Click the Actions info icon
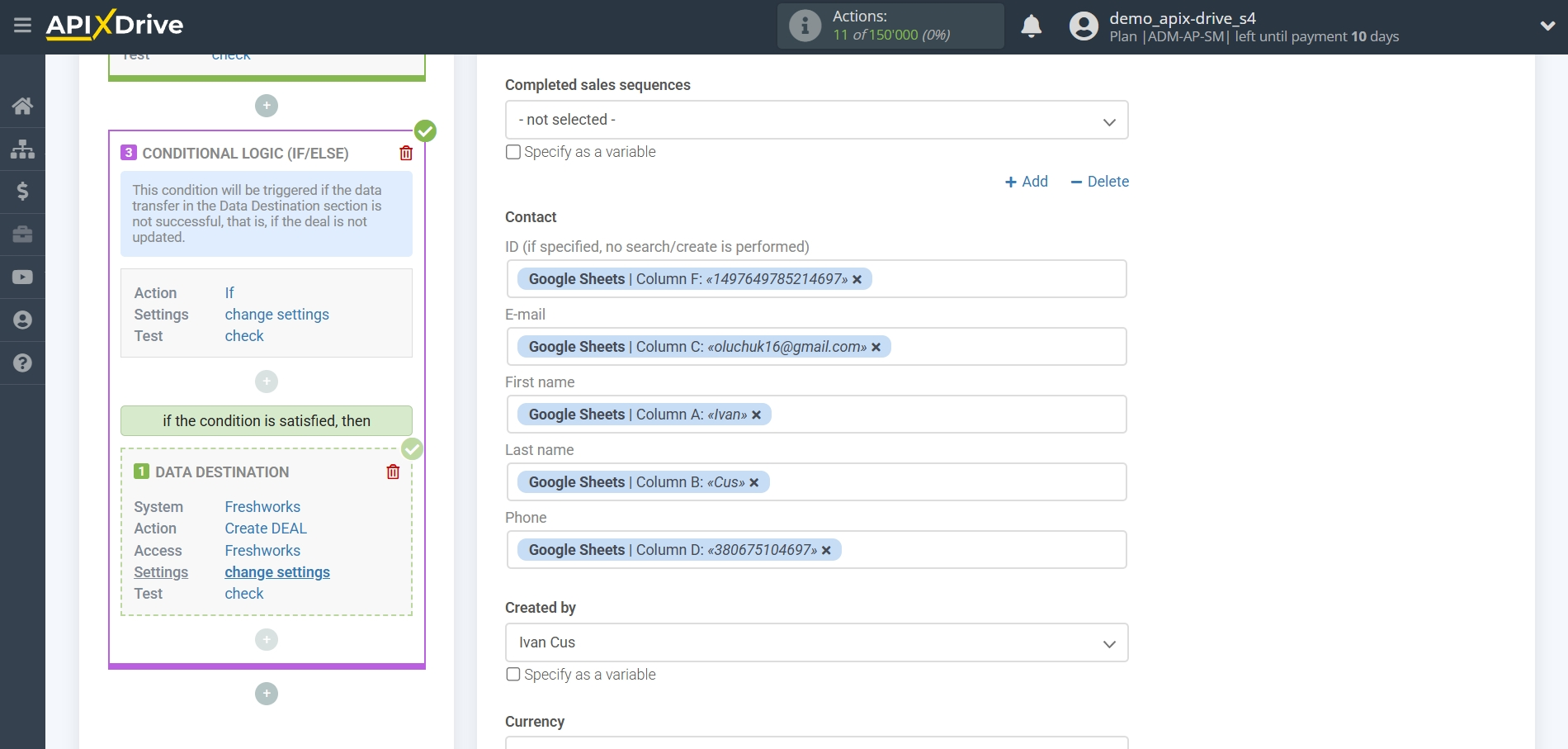Viewport: 1568px width, 749px height. tap(805, 26)
